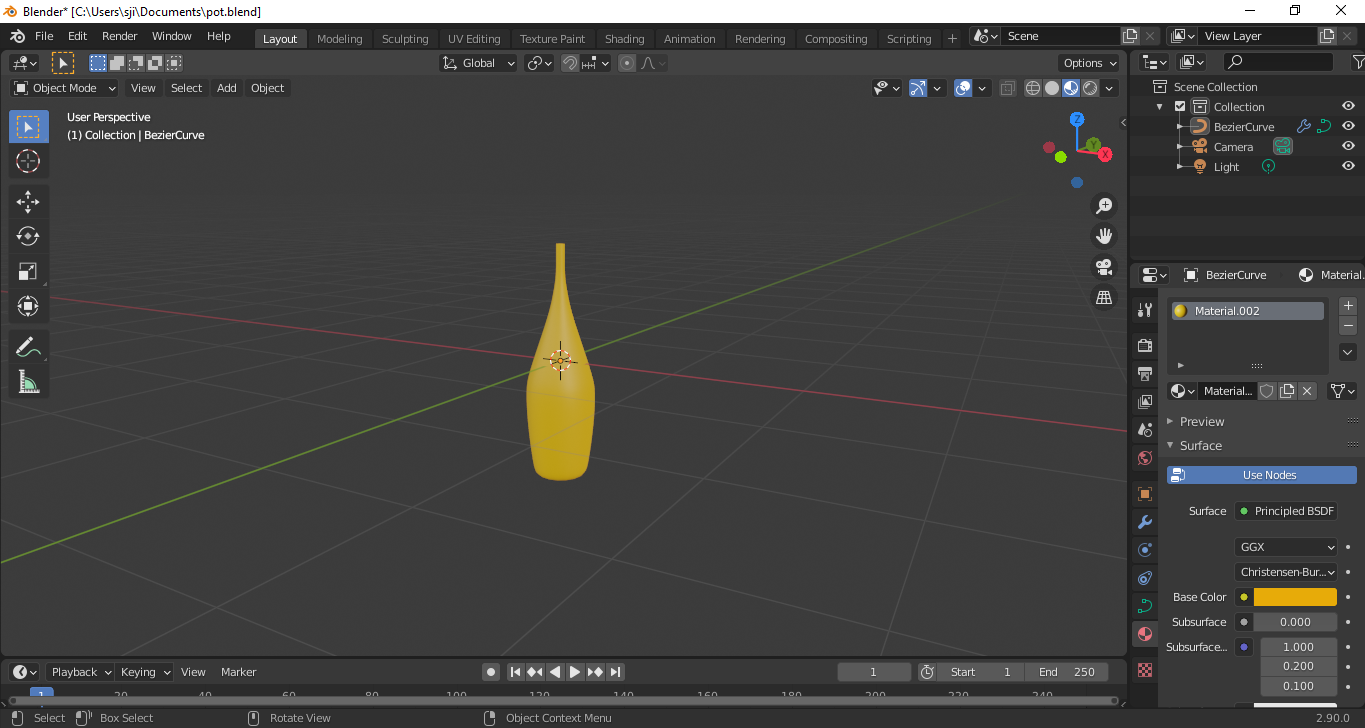Open the transform orientation Global dropdown
Image resolution: width=1365 pixels, height=728 pixels.
click(477, 62)
